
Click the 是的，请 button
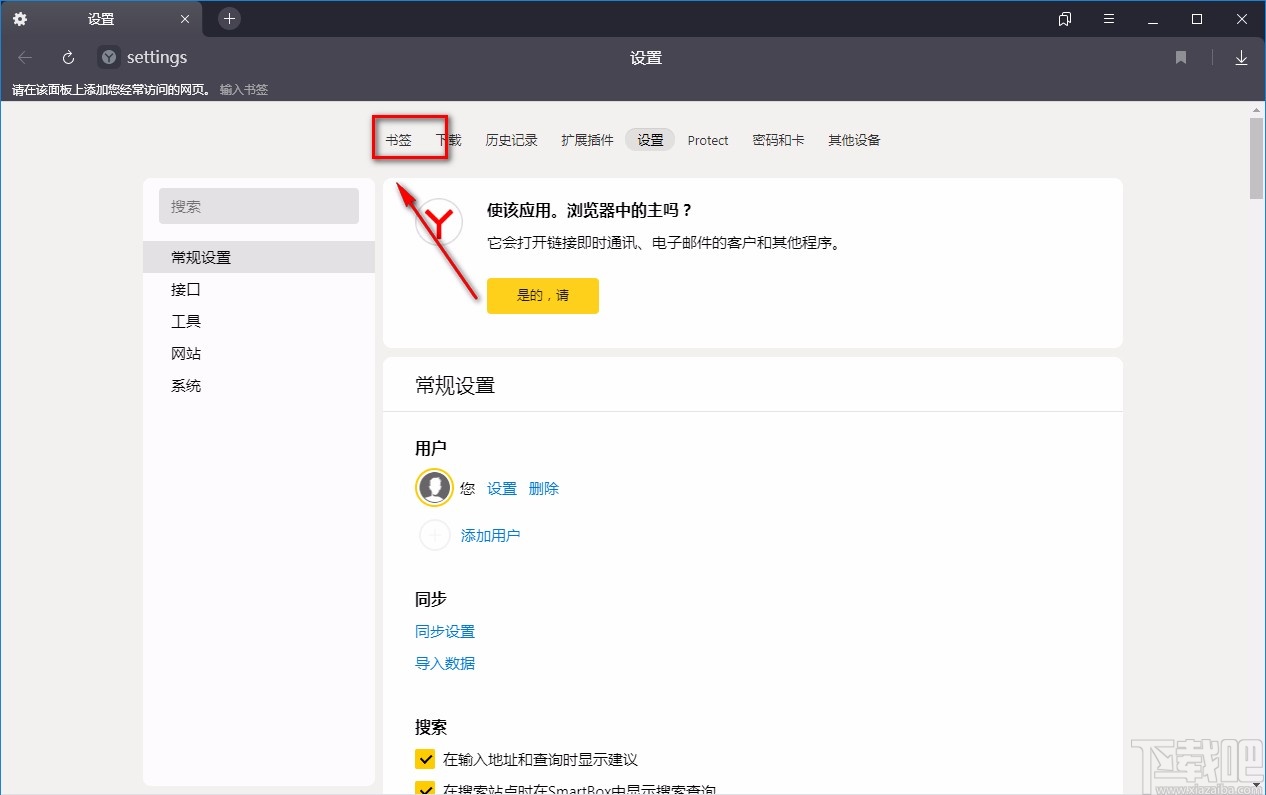point(542,296)
